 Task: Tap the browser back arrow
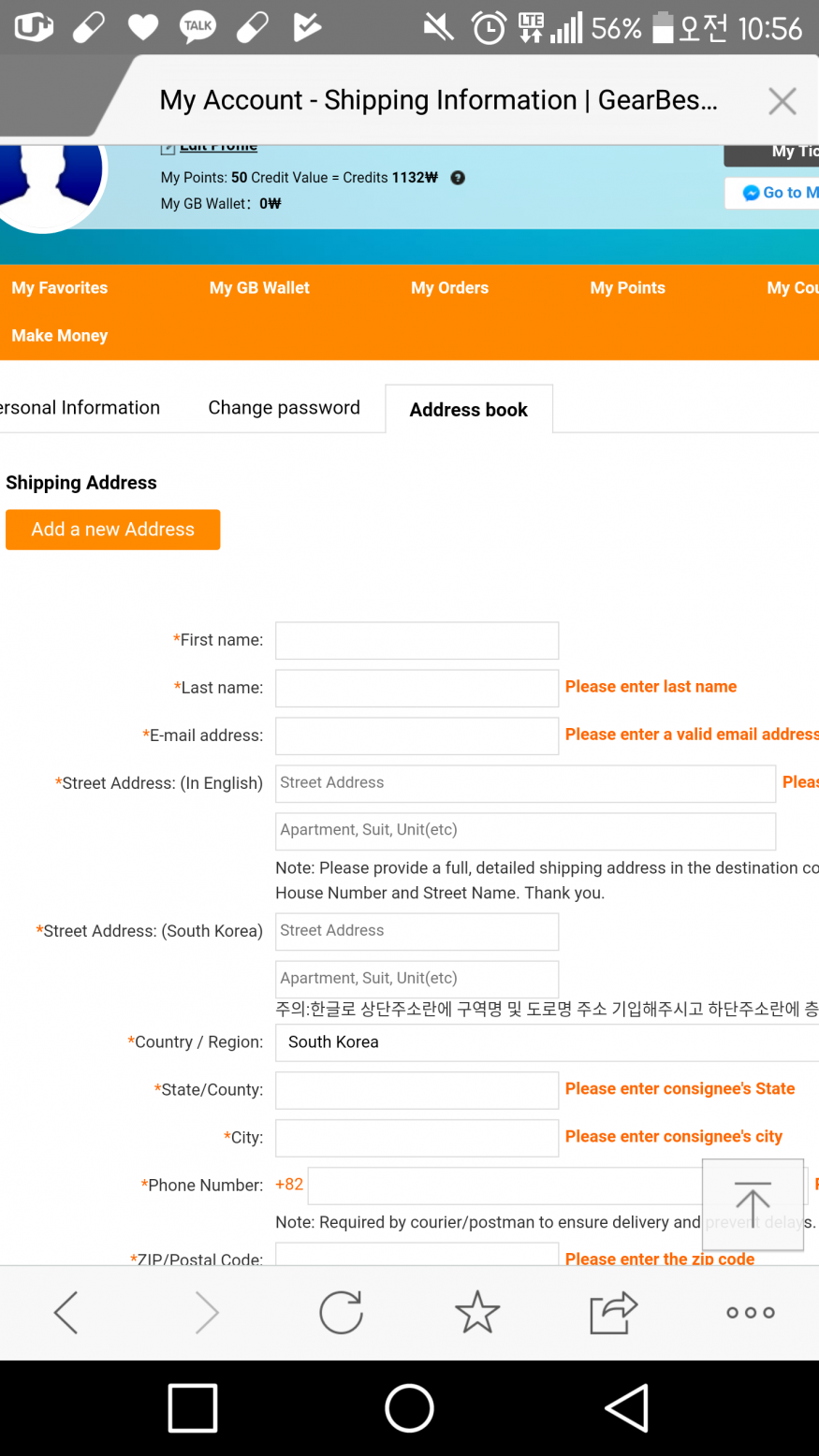[66, 1312]
